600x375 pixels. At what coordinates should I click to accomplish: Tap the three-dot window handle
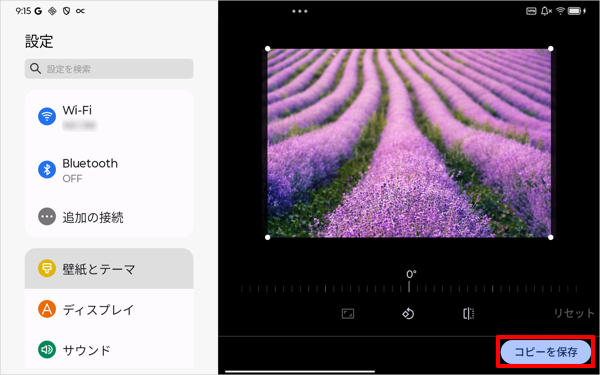click(300, 11)
